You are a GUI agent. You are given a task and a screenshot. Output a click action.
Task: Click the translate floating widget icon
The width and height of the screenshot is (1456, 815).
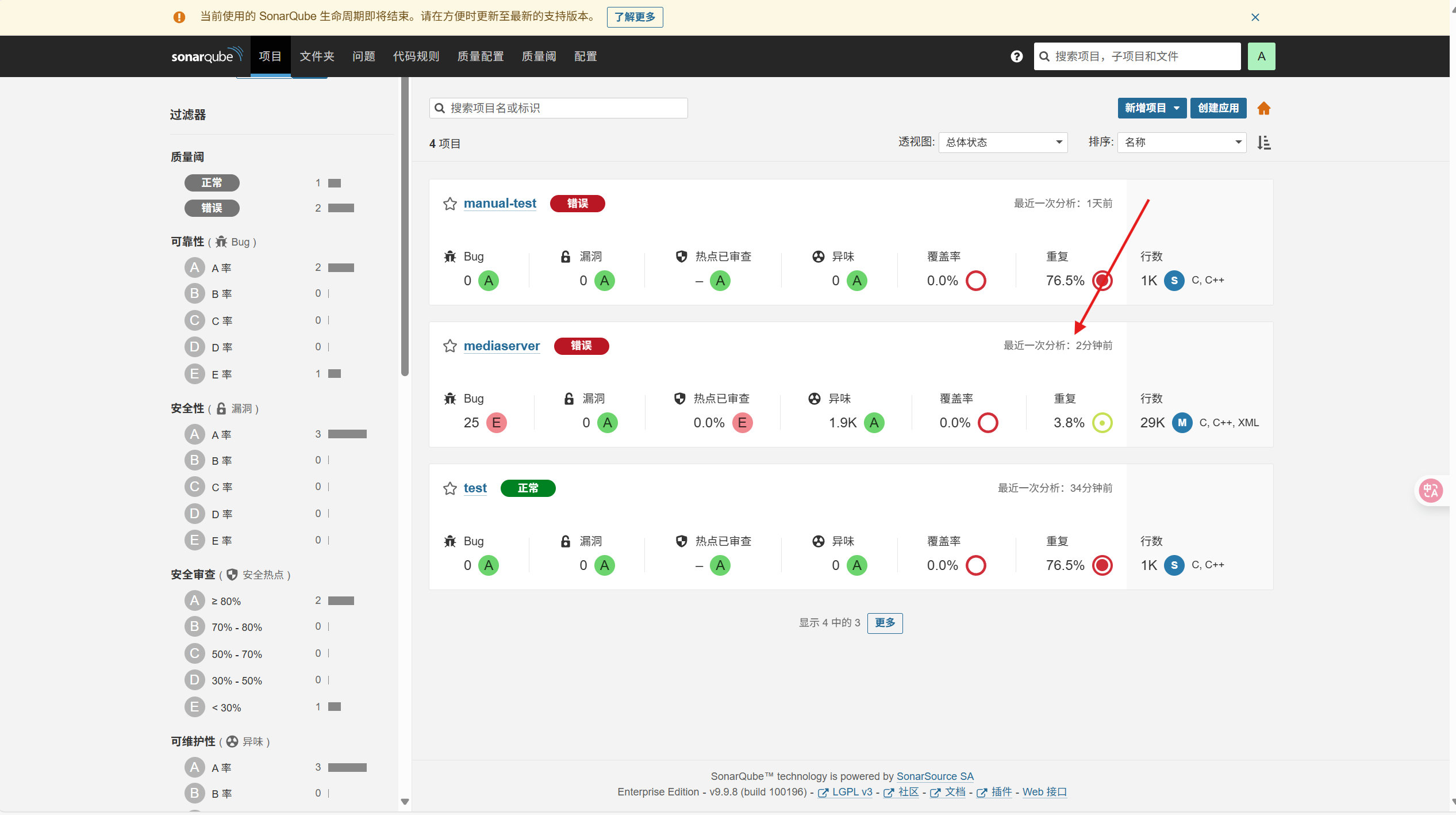(x=1430, y=491)
